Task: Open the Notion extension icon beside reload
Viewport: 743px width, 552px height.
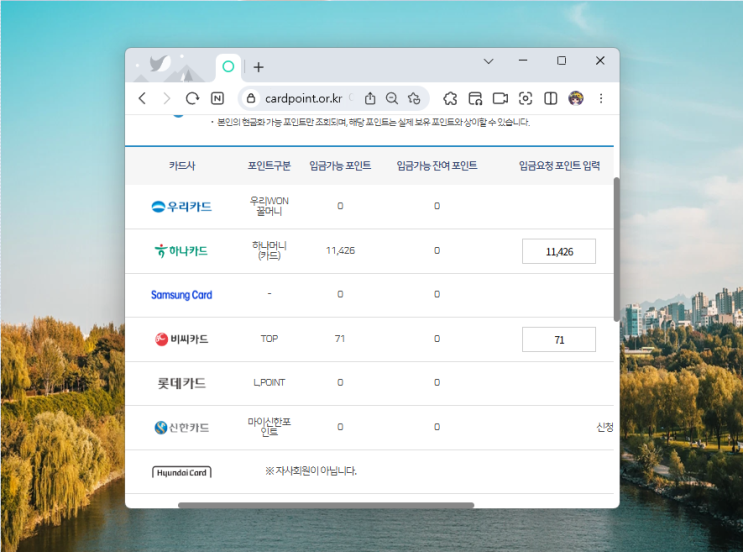Action: pyautogui.click(x=217, y=98)
